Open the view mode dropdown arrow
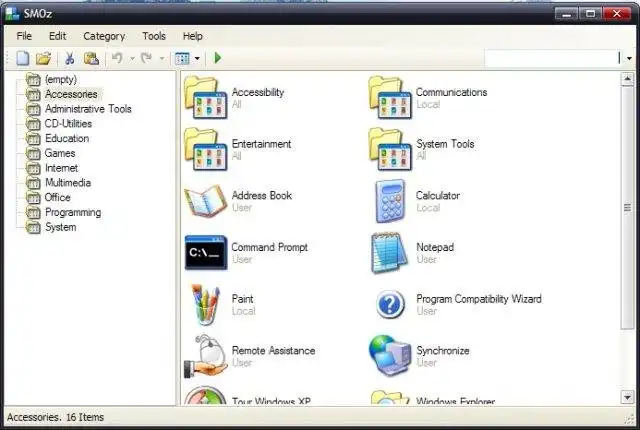The image size is (640, 430). pyautogui.click(x=197, y=59)
